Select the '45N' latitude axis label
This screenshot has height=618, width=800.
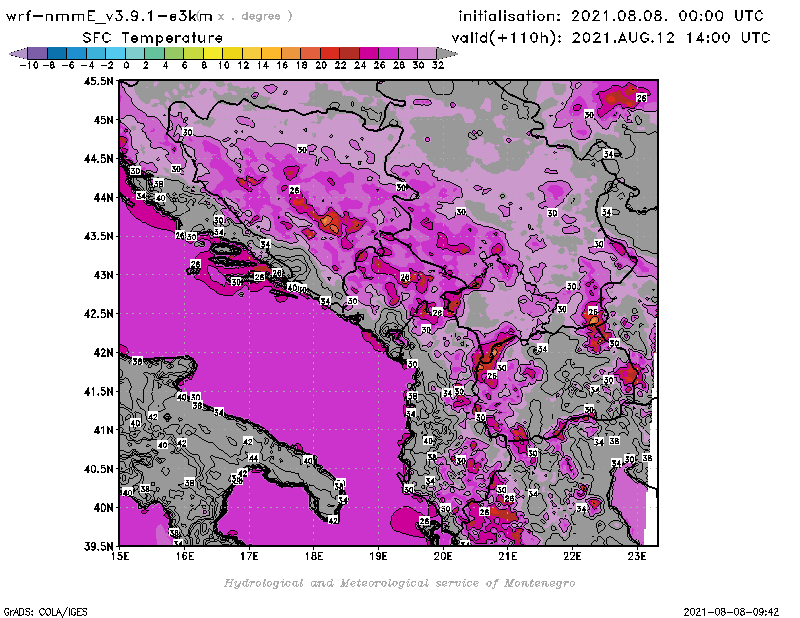pos(103,120)
